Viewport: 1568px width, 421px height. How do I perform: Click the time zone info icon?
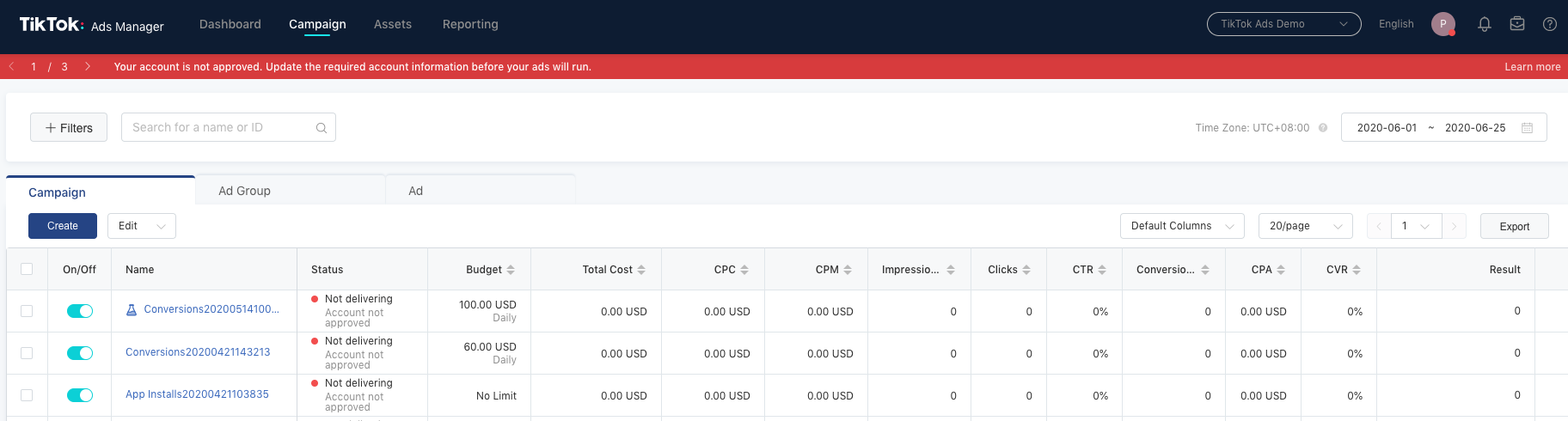[x=1323, y=128]
